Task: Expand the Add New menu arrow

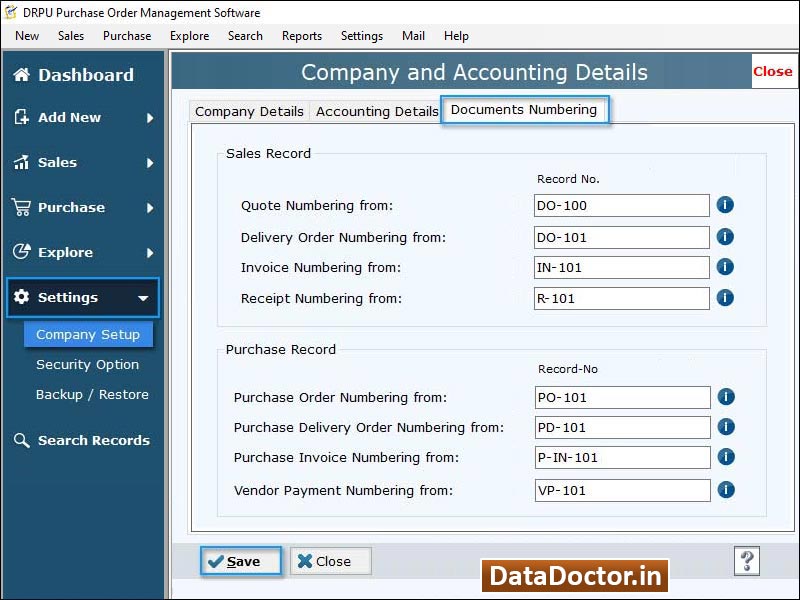Action: point(152,118)
